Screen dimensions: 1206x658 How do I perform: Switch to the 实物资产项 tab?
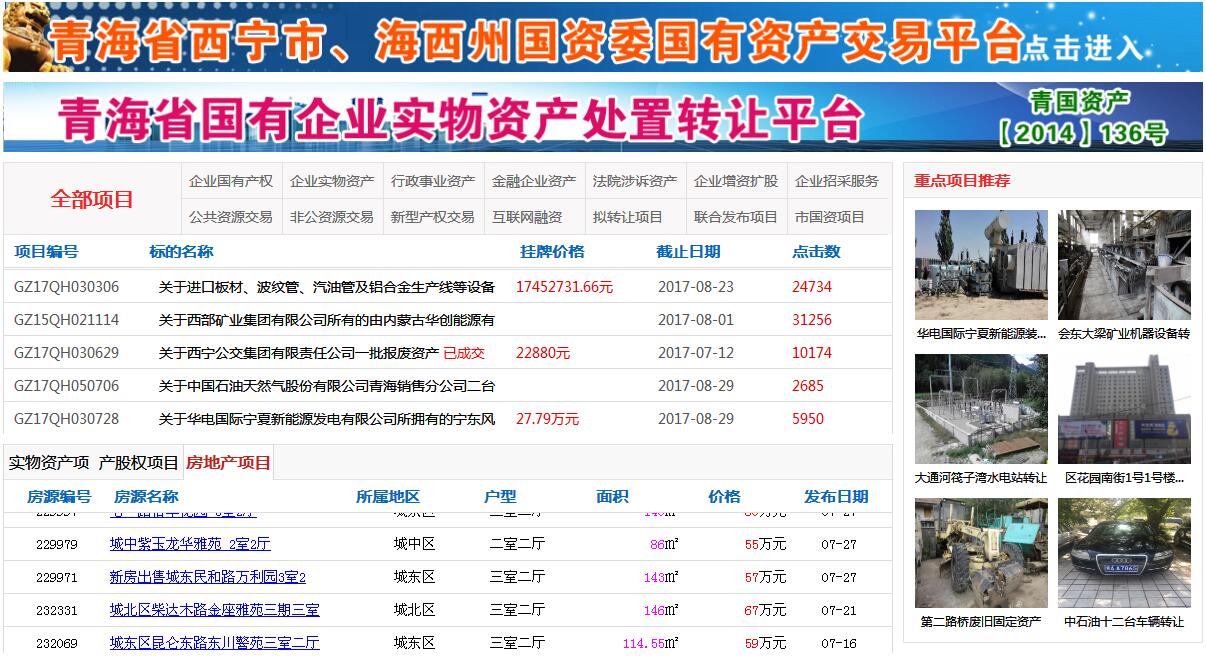pyautogui.click(x=49, y=463)
